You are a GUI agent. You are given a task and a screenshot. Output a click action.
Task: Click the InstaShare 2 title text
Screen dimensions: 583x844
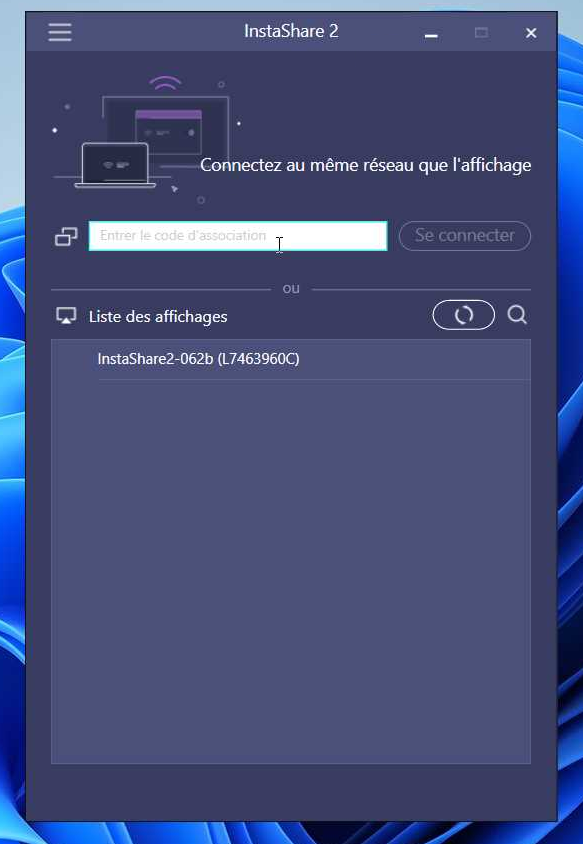pos(291,31)
